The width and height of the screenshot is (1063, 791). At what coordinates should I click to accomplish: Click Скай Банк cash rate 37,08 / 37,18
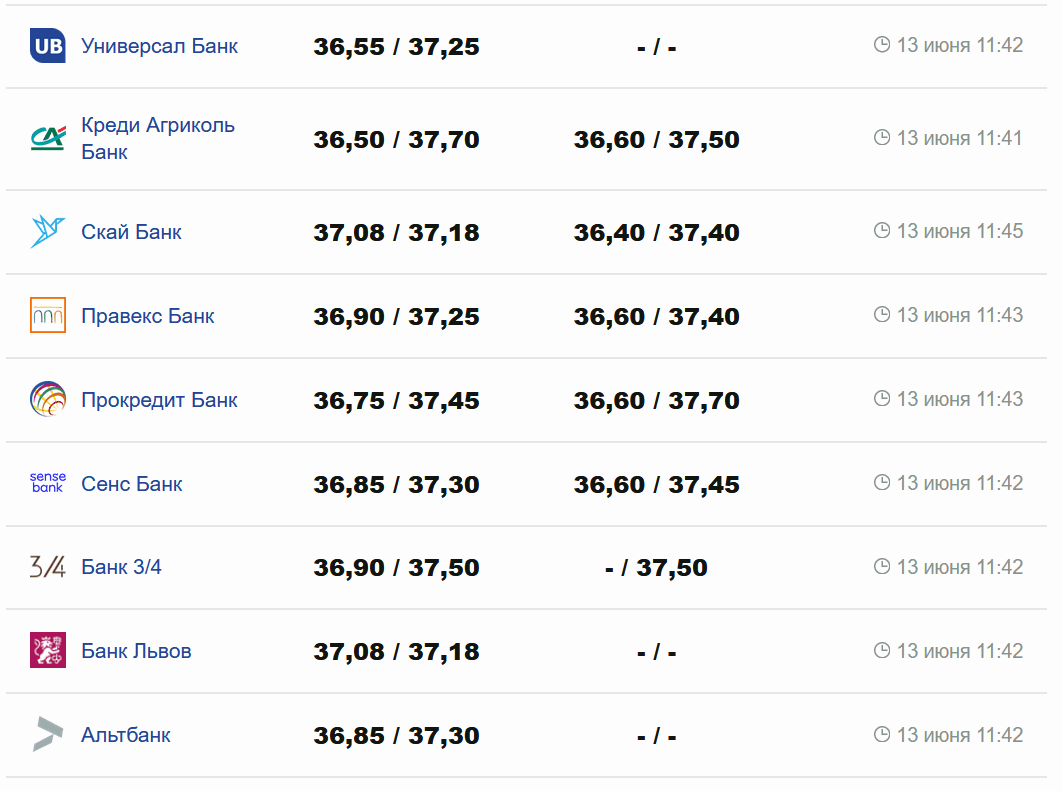tap(396, 233)
